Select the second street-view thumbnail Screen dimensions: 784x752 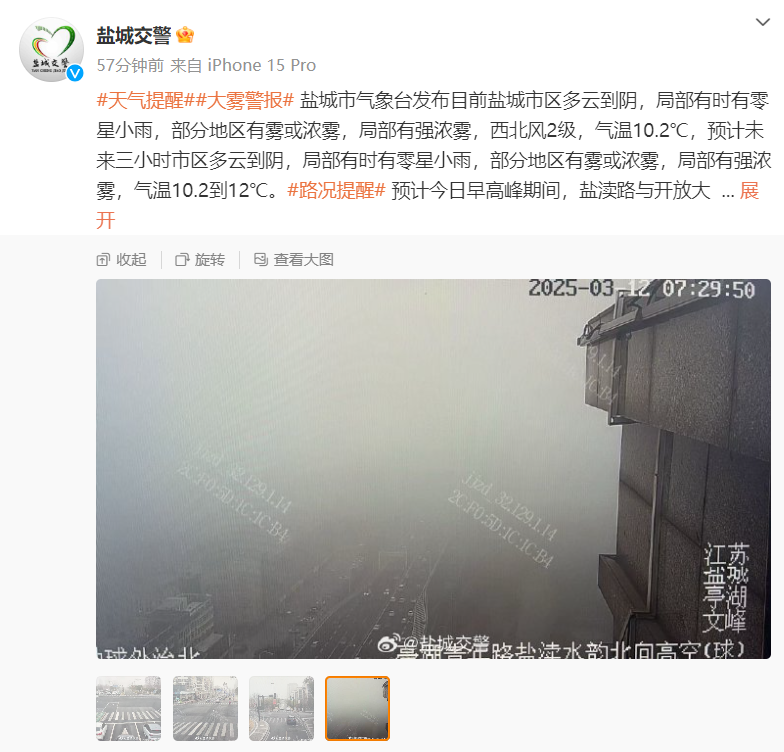pos(206,708)
